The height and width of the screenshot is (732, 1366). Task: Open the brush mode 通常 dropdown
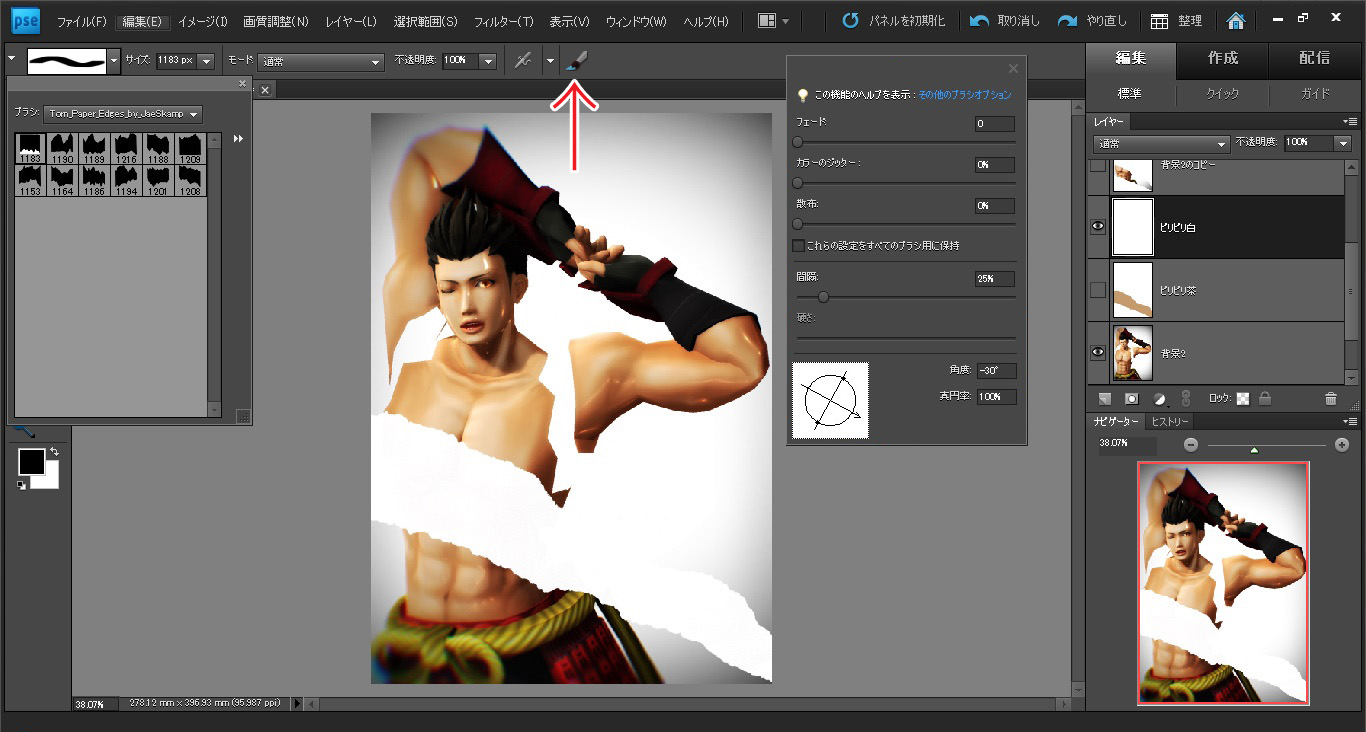321,61
